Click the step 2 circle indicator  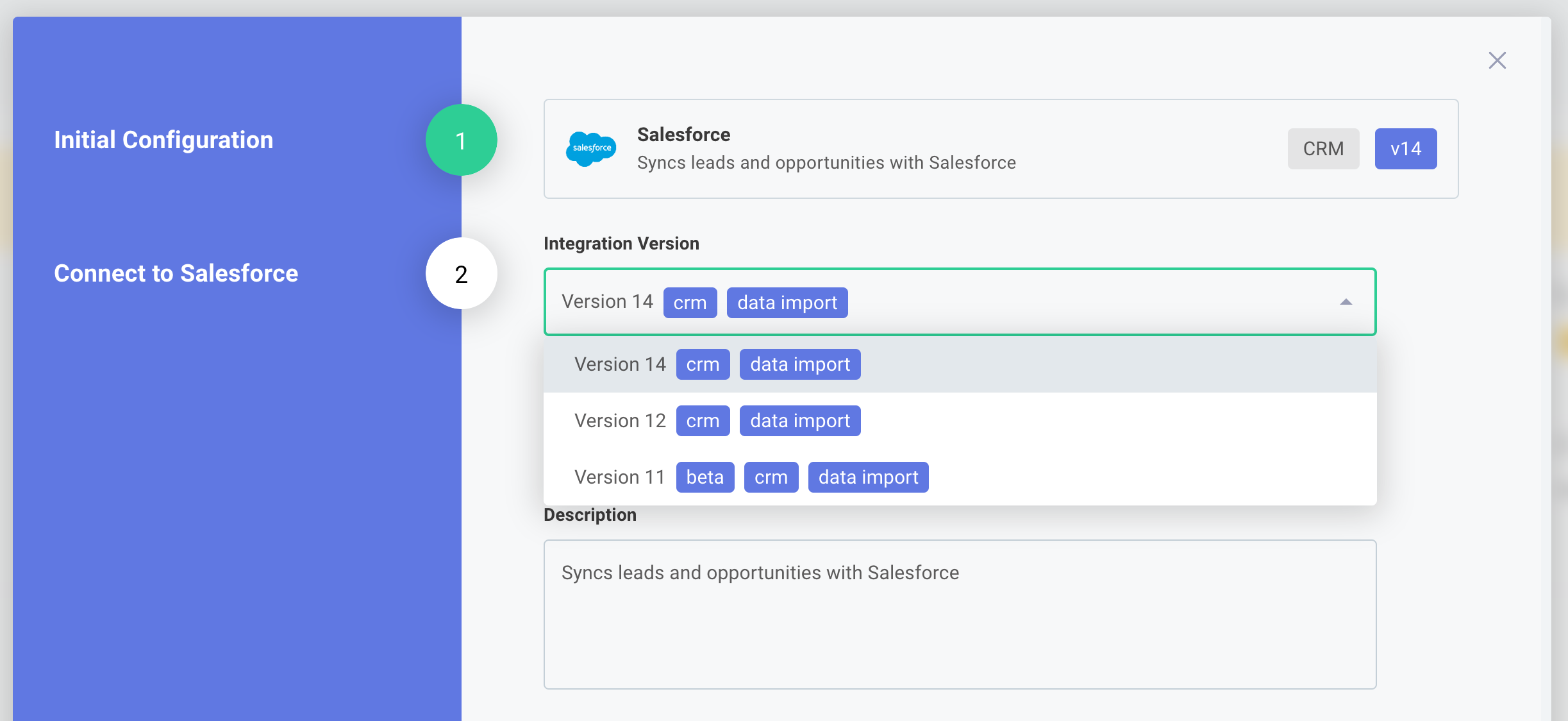tap(461, 273)
